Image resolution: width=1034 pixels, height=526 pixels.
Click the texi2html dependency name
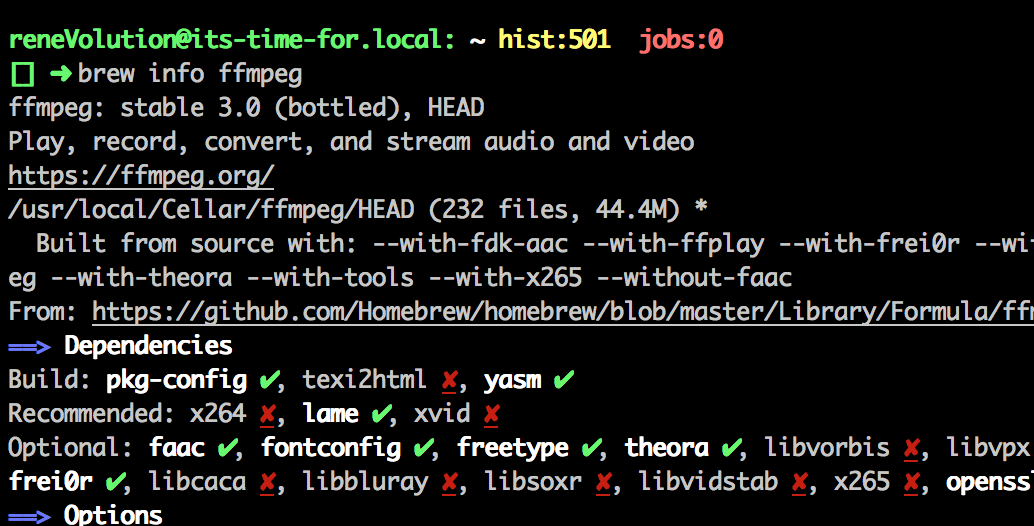[365, 380]
